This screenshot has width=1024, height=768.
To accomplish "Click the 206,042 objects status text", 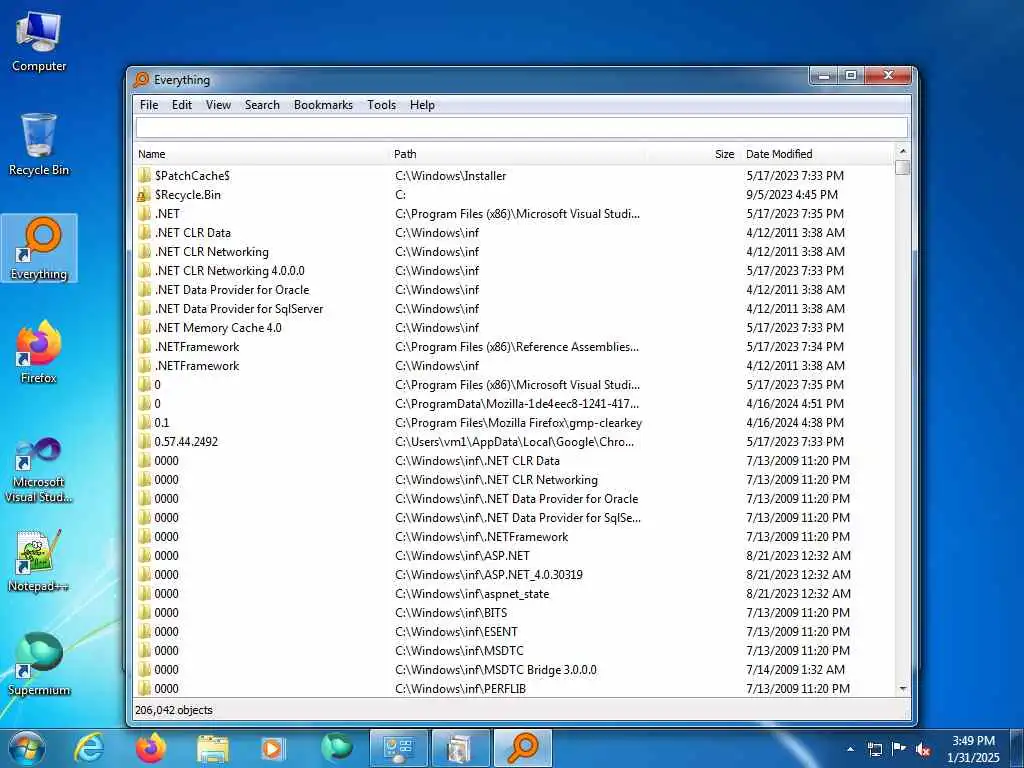I will click(174, 710).
